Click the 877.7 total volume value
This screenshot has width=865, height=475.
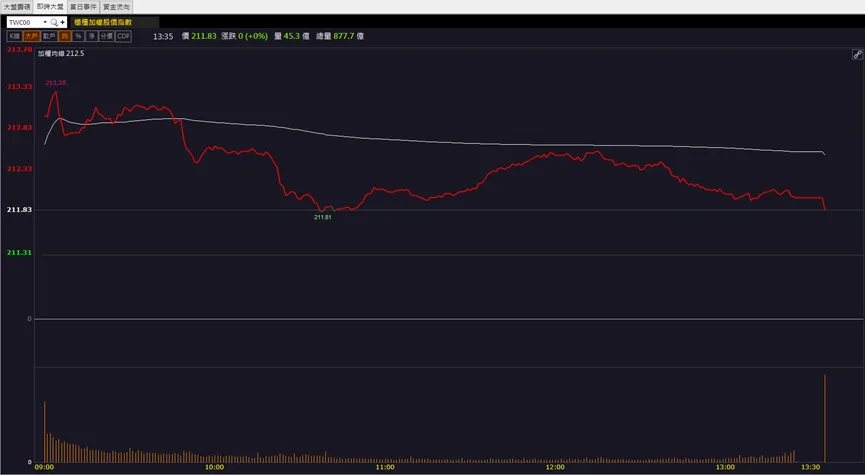pos(343,36)
